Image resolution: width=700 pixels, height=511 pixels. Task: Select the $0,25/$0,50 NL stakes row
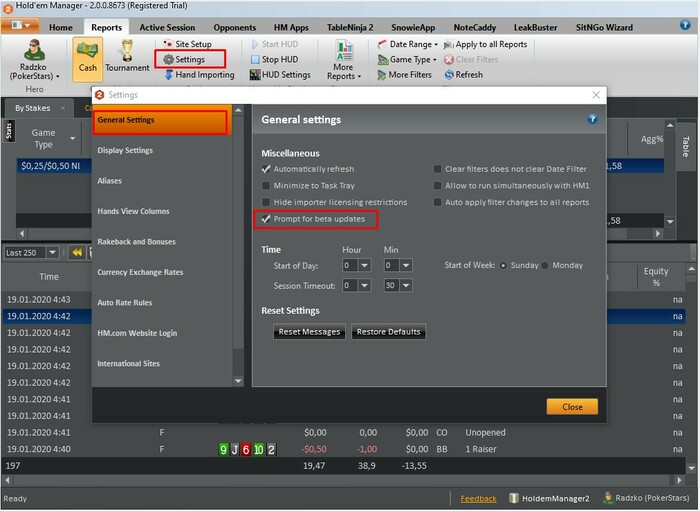(x=54, y=166)
